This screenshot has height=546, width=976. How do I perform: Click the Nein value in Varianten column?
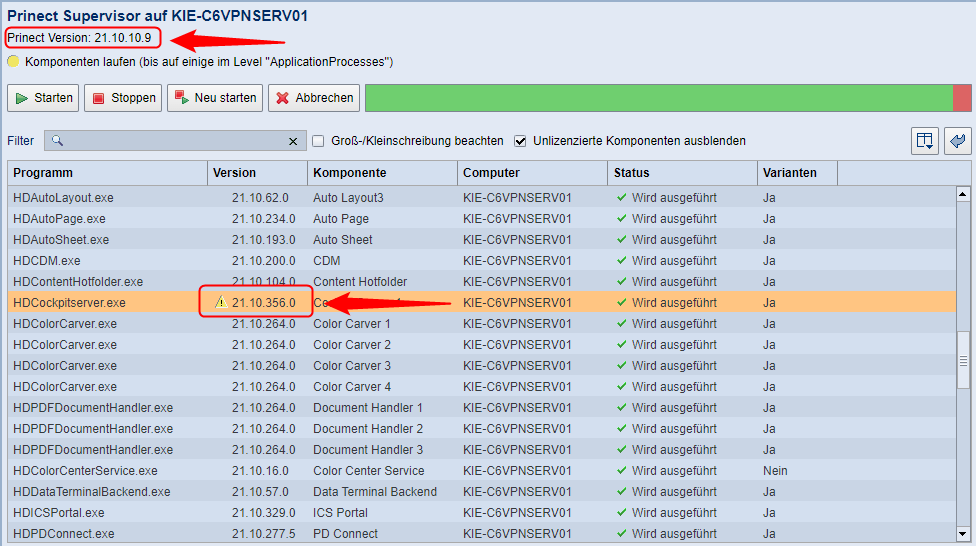point(775,471)
